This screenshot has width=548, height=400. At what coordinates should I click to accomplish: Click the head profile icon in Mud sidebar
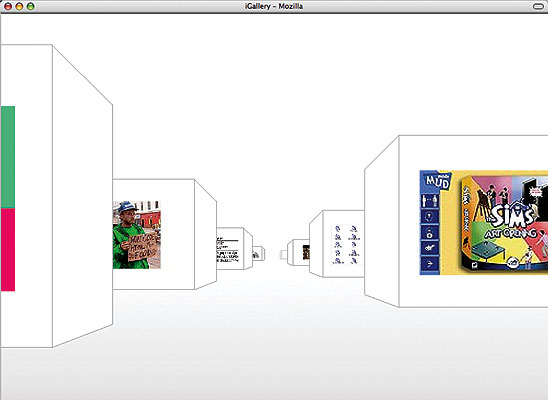pyautogui.click(x=430, y=217)
